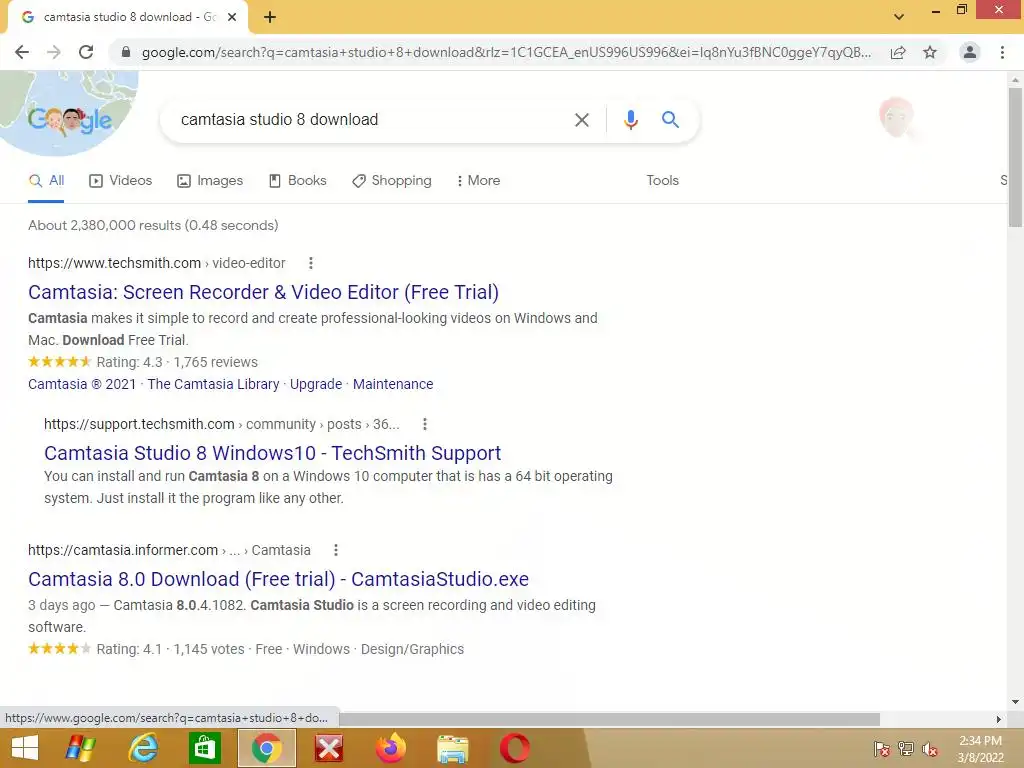The width and height of the screenshot is (1024, 768).
Task: Open the Windows Store taskbar icon
Action: point(204,748)
